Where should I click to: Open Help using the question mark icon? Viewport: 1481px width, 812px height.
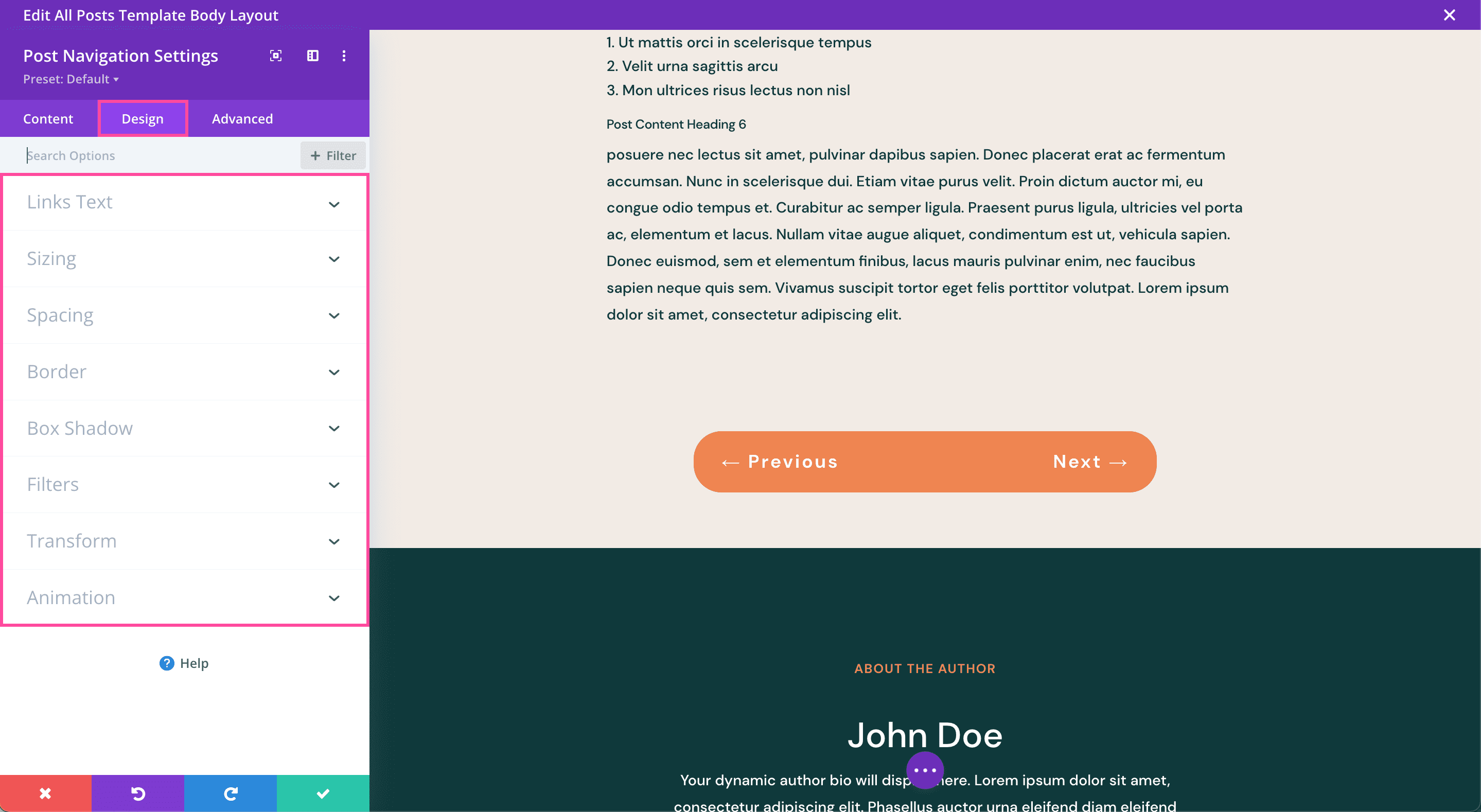pyautogui.click(x=166, y=663)
